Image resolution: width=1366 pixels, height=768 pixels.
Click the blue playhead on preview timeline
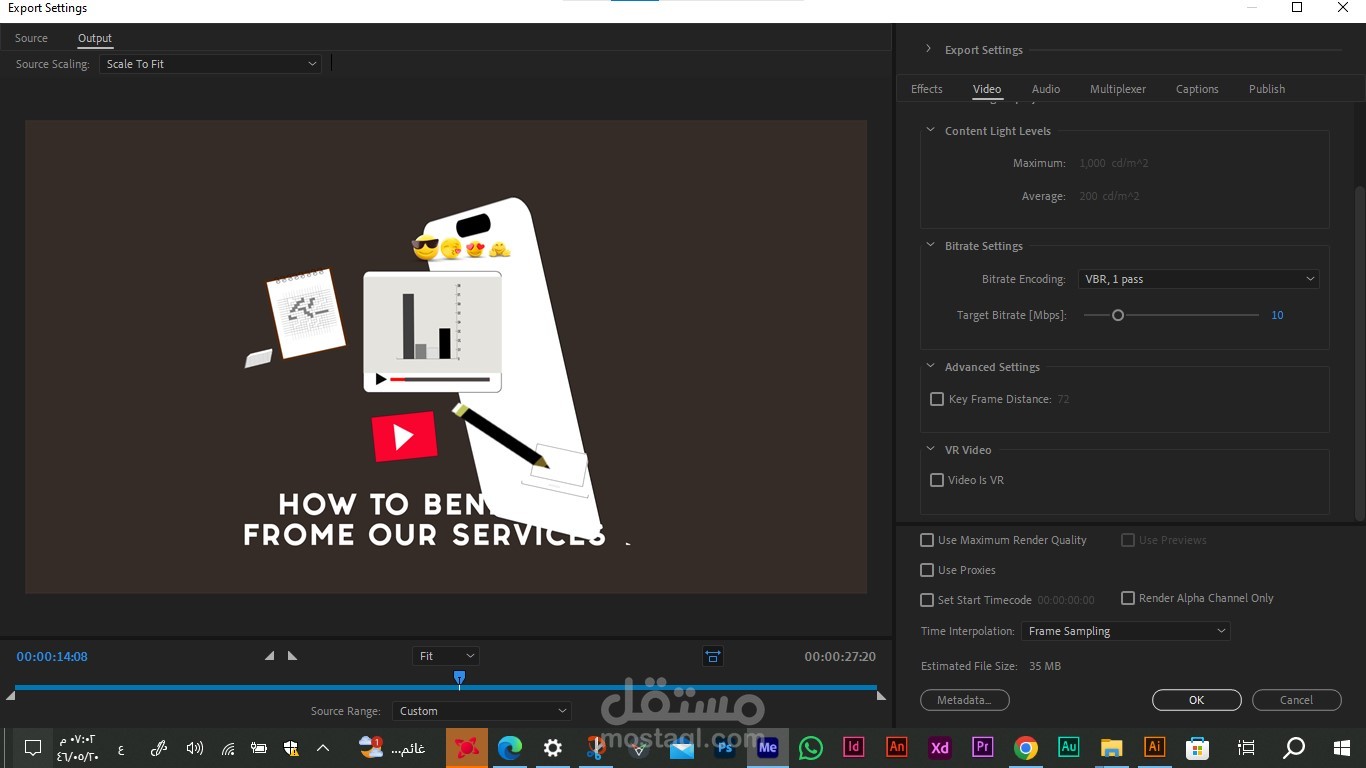coord(459,679)
